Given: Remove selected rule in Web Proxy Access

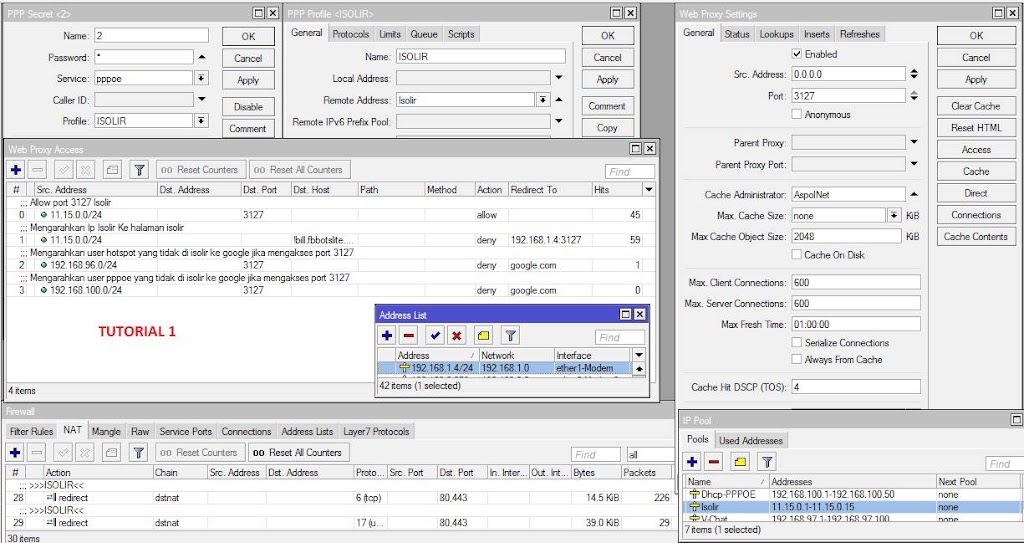Looking at the screenshot, I should [x=38, y=170].
